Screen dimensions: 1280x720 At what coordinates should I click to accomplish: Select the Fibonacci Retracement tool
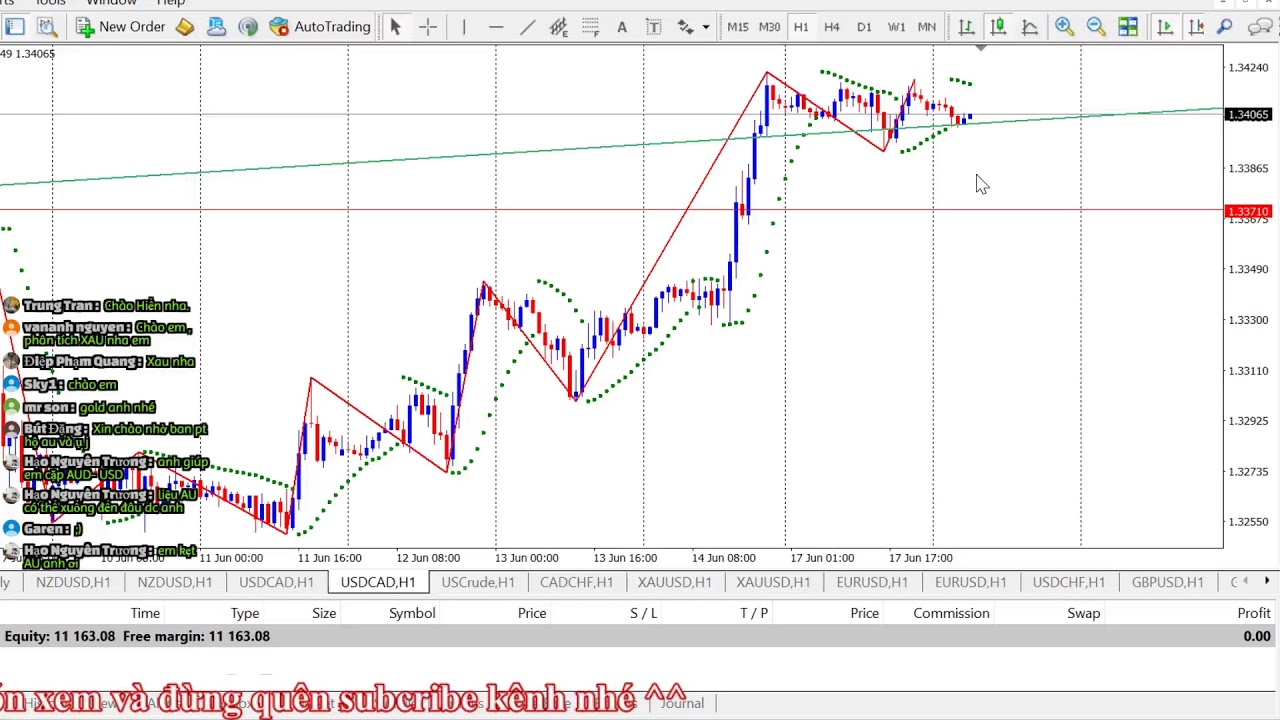pyautogui.click(x=591, y=27)
